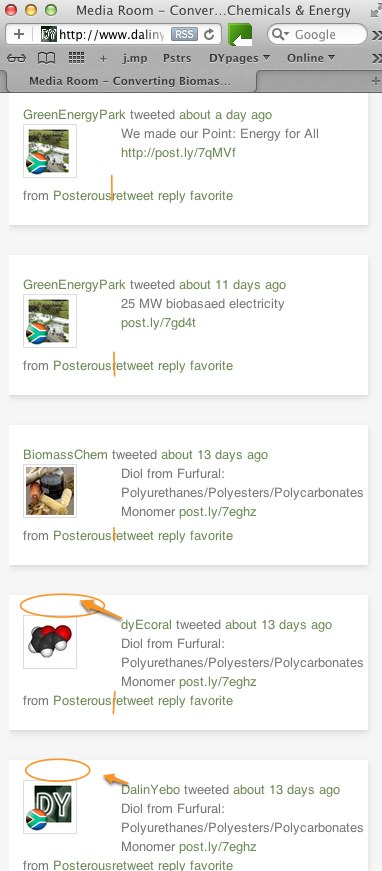Open the Pstrs bookmark
382x871 pixels.
[x=177, y=58]
